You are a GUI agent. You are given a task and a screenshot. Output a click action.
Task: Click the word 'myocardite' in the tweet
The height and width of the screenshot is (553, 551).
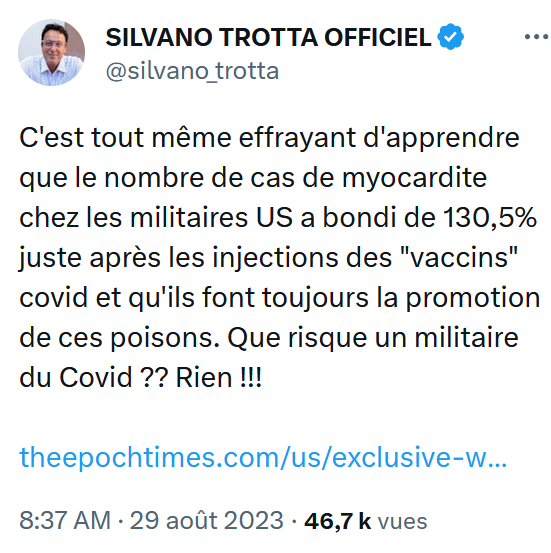(414, 179)
